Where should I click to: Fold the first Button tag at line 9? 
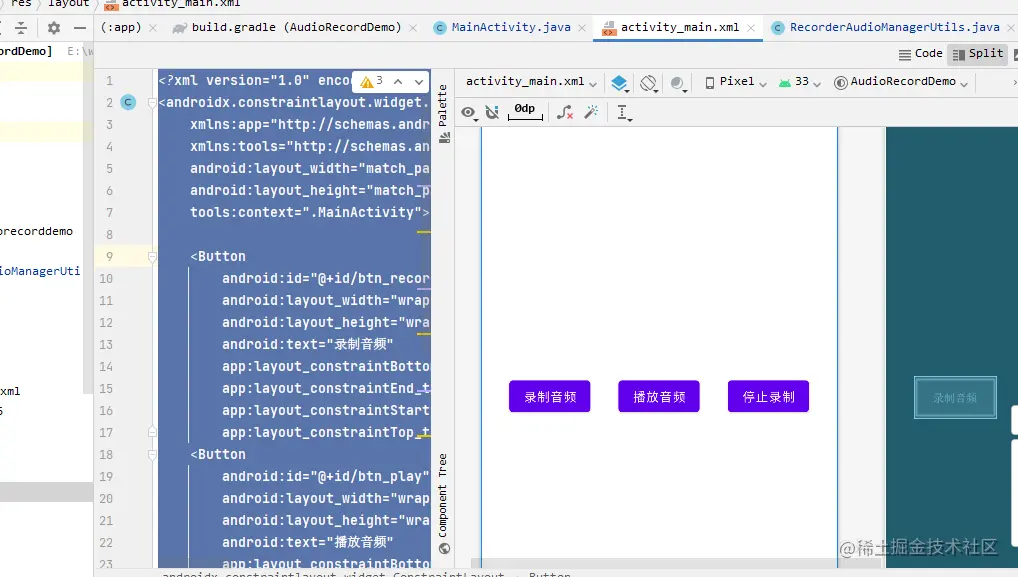(152, 257)
